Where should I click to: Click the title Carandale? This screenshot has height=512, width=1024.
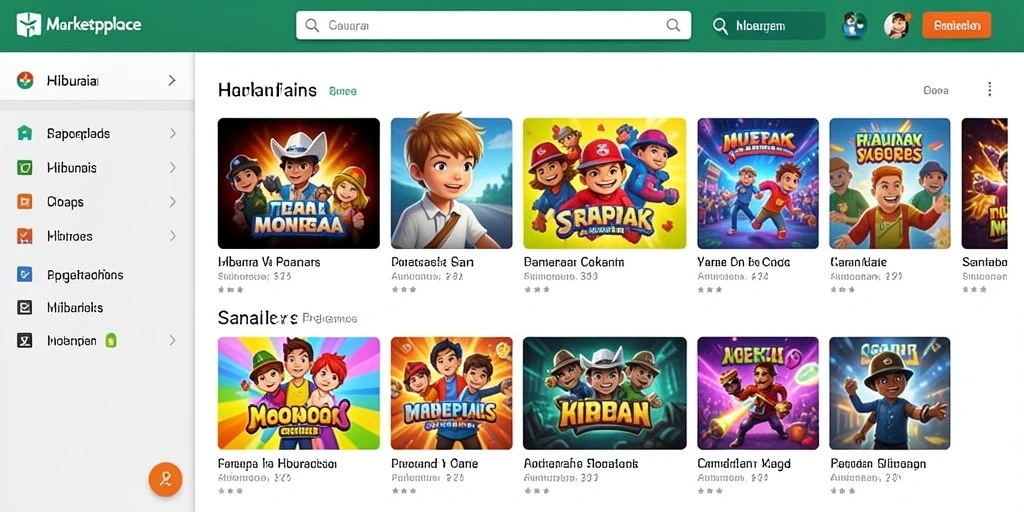[x=858, y=262]
